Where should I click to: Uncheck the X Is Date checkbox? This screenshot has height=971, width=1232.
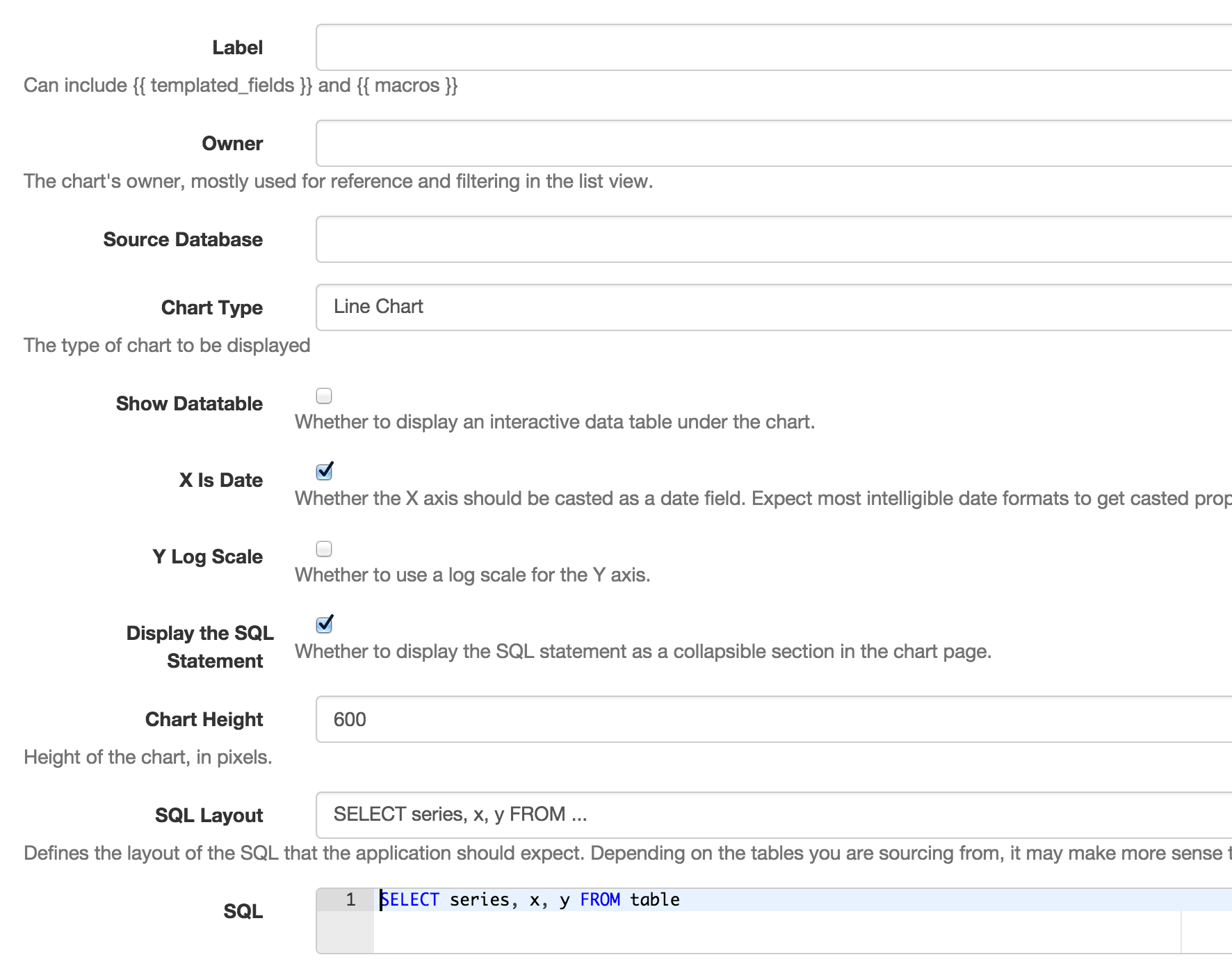point(324,472)
